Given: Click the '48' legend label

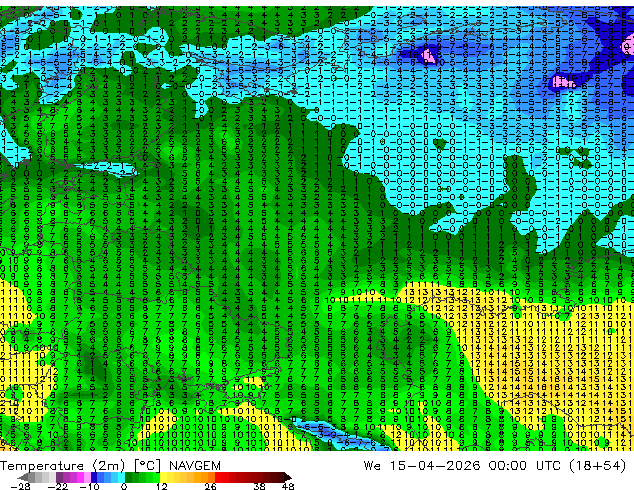Looking at the screenshot, I should (288, 486).
